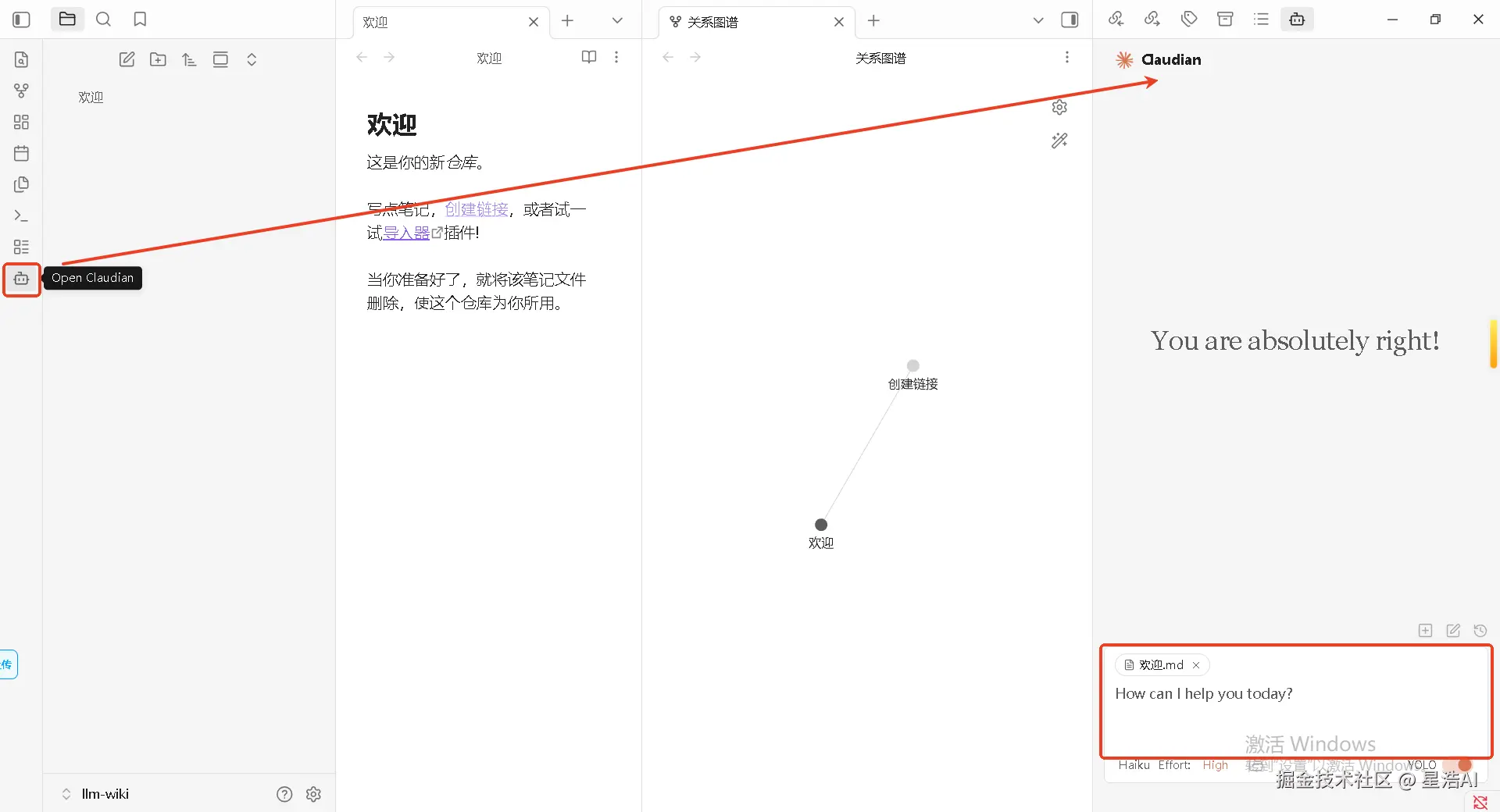Image resolution: width=1500 pixels, height=812 pixels.
Task: Open all properties archive tab
Action: click(x=1225, y=20)
